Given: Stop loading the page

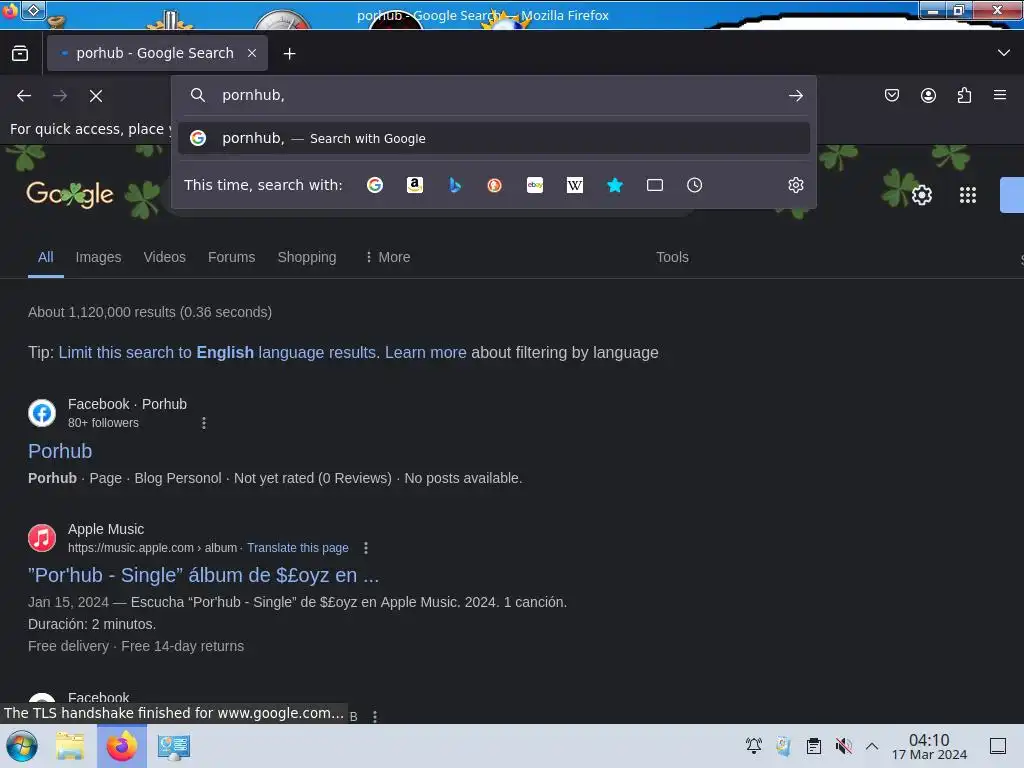Looking at the screenshot, I should [x=96, y=96].
